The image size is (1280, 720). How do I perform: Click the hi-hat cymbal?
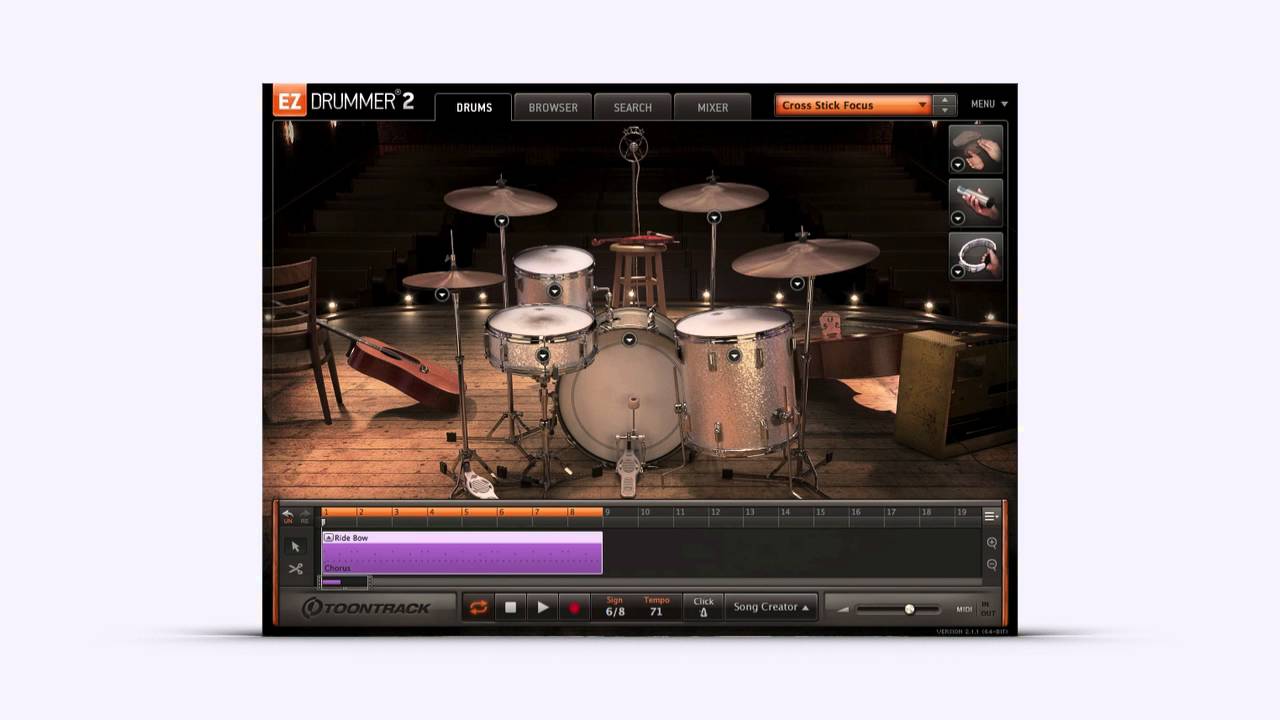(x=453, y=279)
